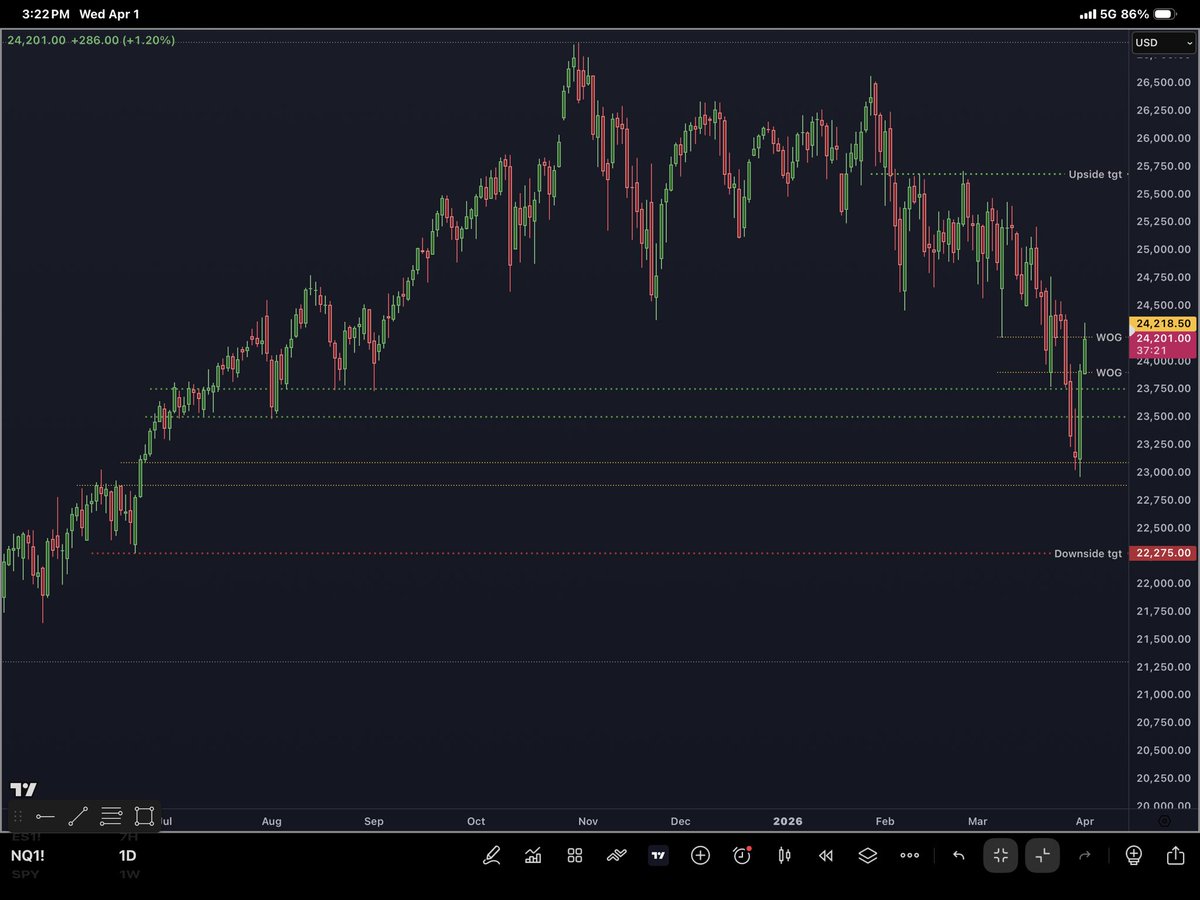Screen dimensions: 1200x900
Task: Tap the 26,000.00 price scale label
Action: (1161, 138)
